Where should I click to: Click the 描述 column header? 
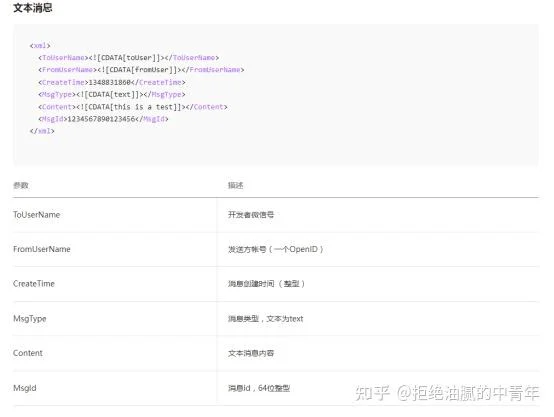236,185
